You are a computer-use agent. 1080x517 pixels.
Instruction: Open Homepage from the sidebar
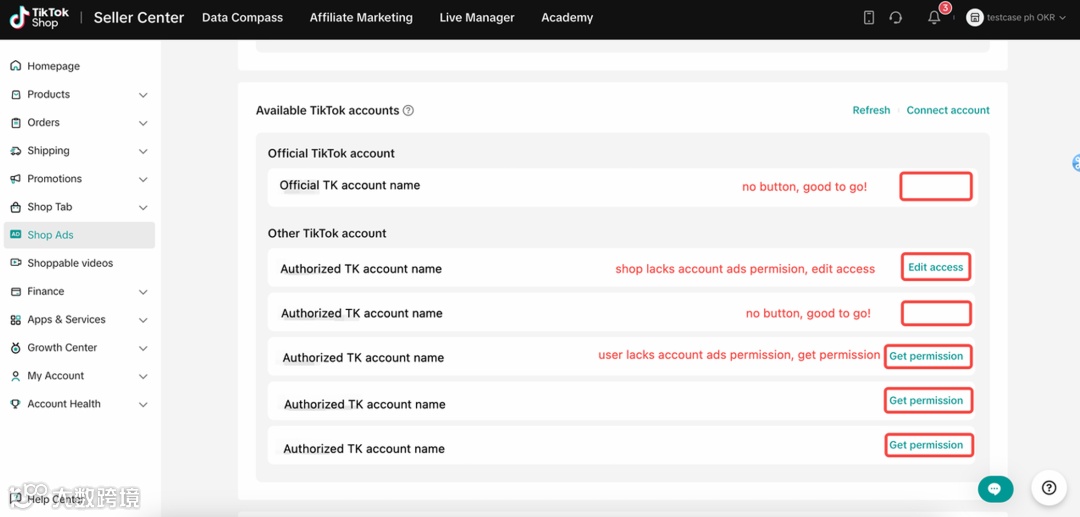tap(53, 66)
